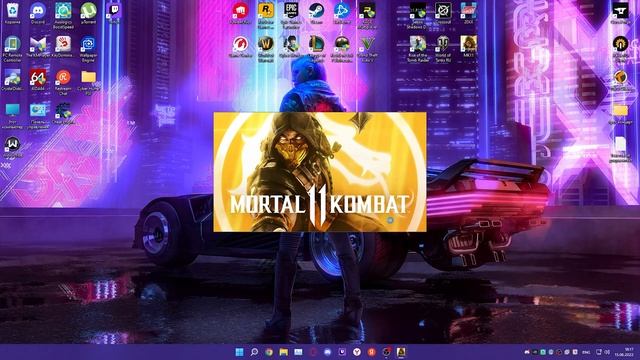Open File Explorer from the taskbar
640x360 pixels.
284,352
